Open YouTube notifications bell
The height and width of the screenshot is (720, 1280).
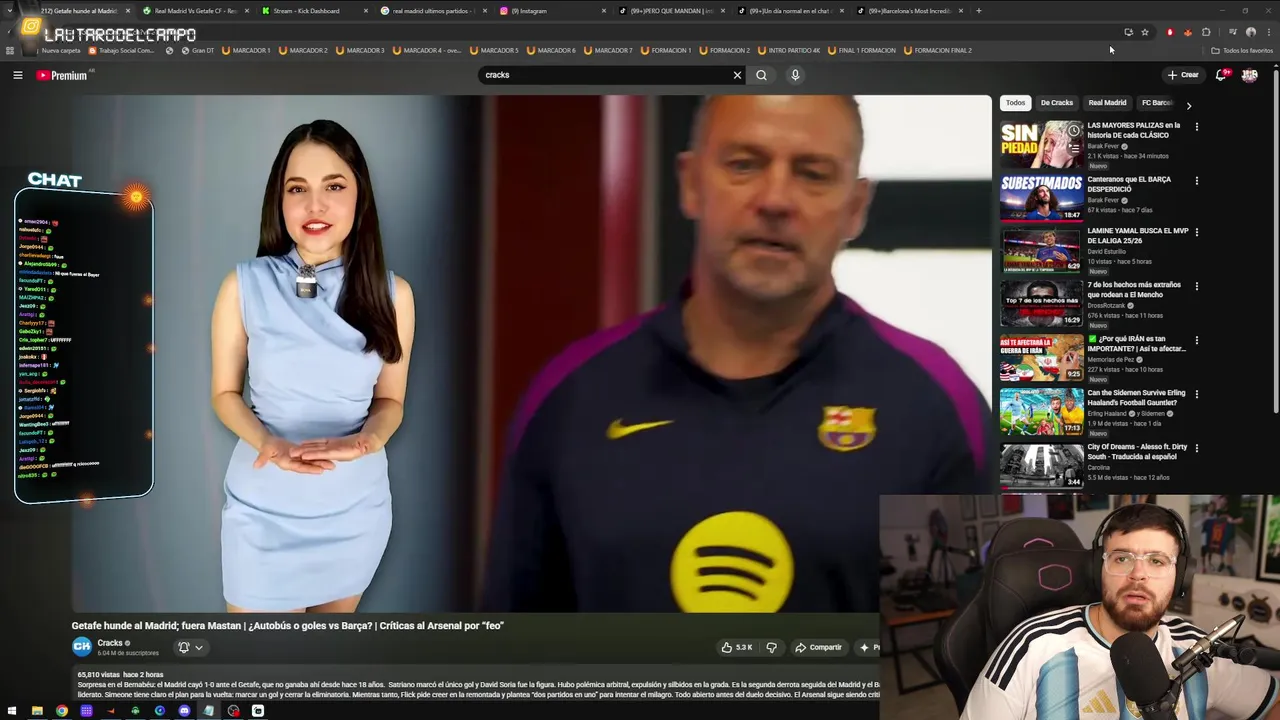coord(1221,75)
